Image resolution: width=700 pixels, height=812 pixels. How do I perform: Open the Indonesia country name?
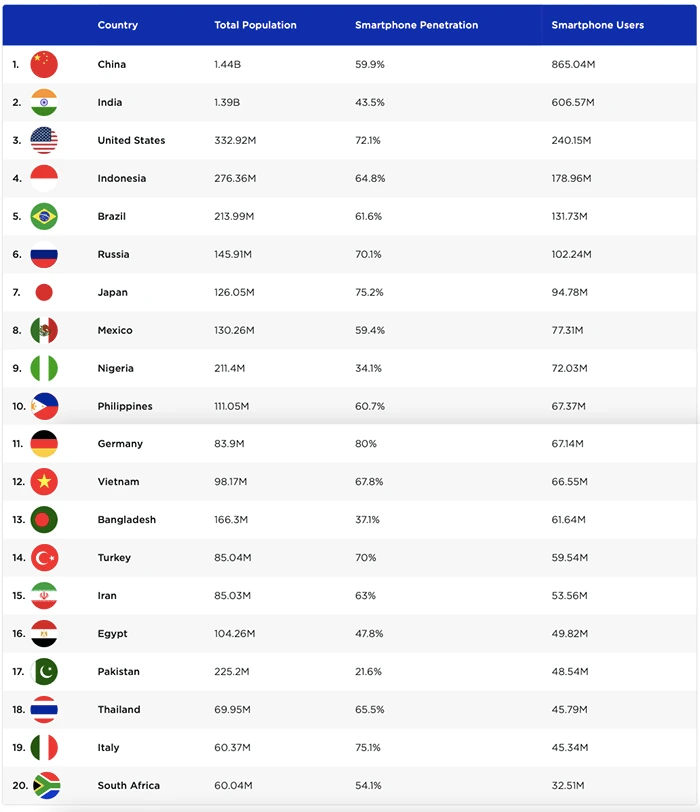pos(122,178)
